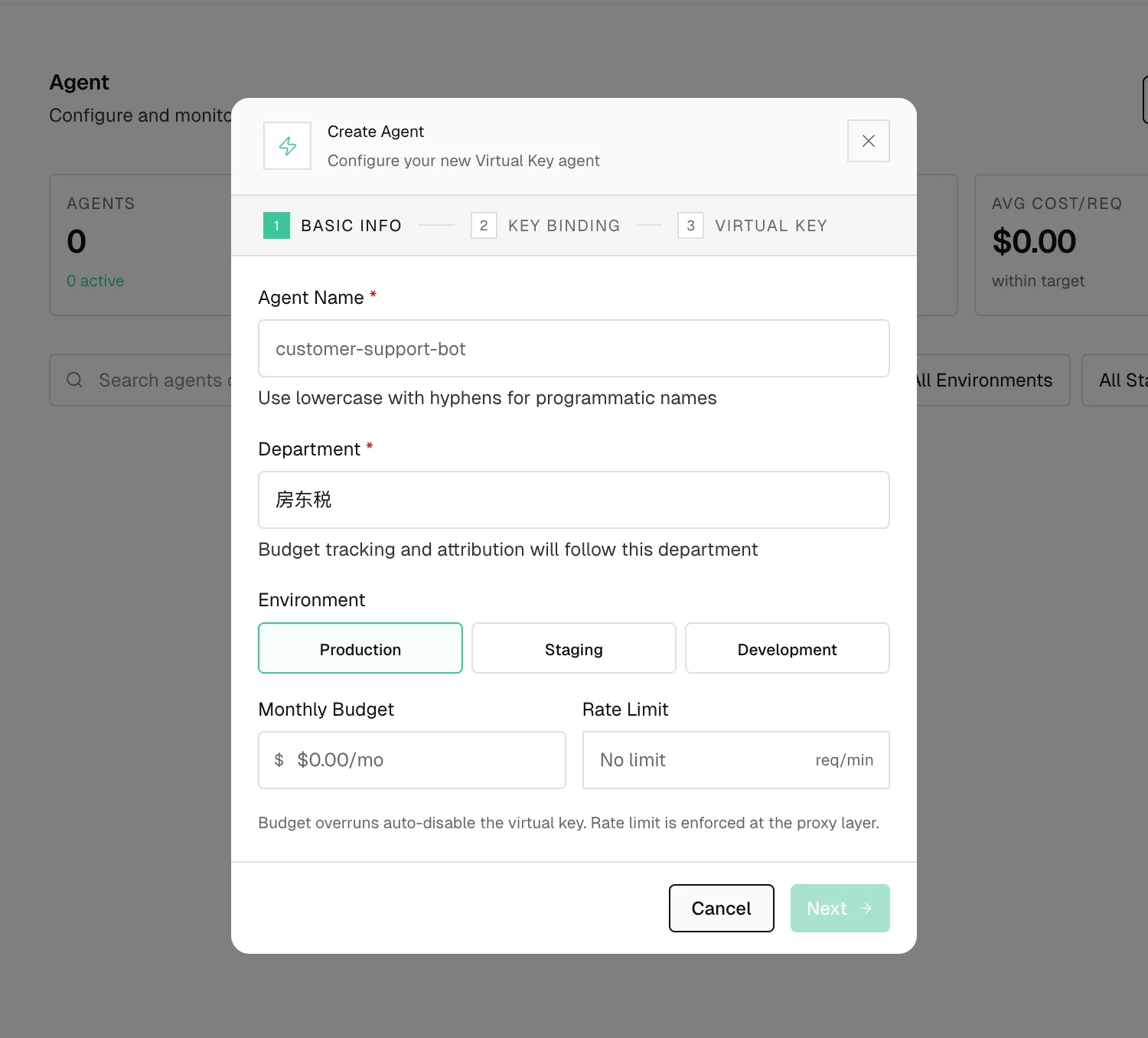Focus the Department input field
The width and height of the screenshot is (1148, 1038).
click(x=574, y=500)
